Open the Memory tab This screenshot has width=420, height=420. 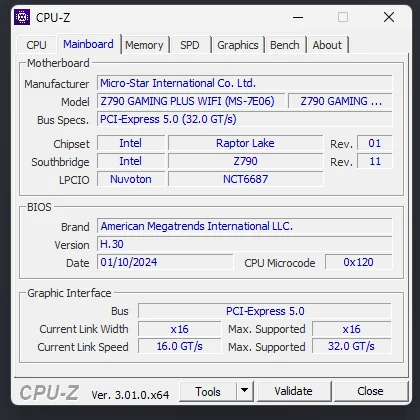pos(144,45)
